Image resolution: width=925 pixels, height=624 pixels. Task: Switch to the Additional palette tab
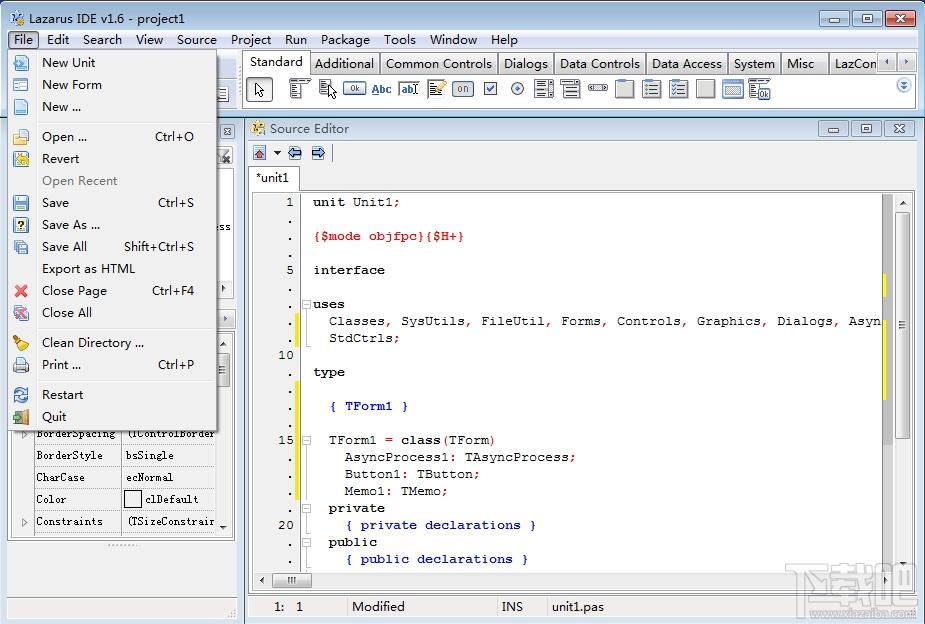point(344,64)
